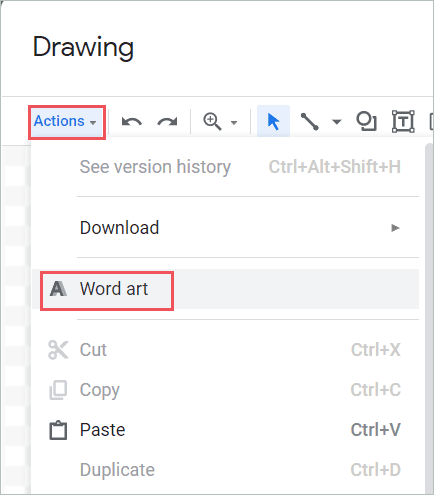Click the Word art A icon
The height and width of the screenshot is (495, 434).
pyautogui.click(x=58, y=289)
